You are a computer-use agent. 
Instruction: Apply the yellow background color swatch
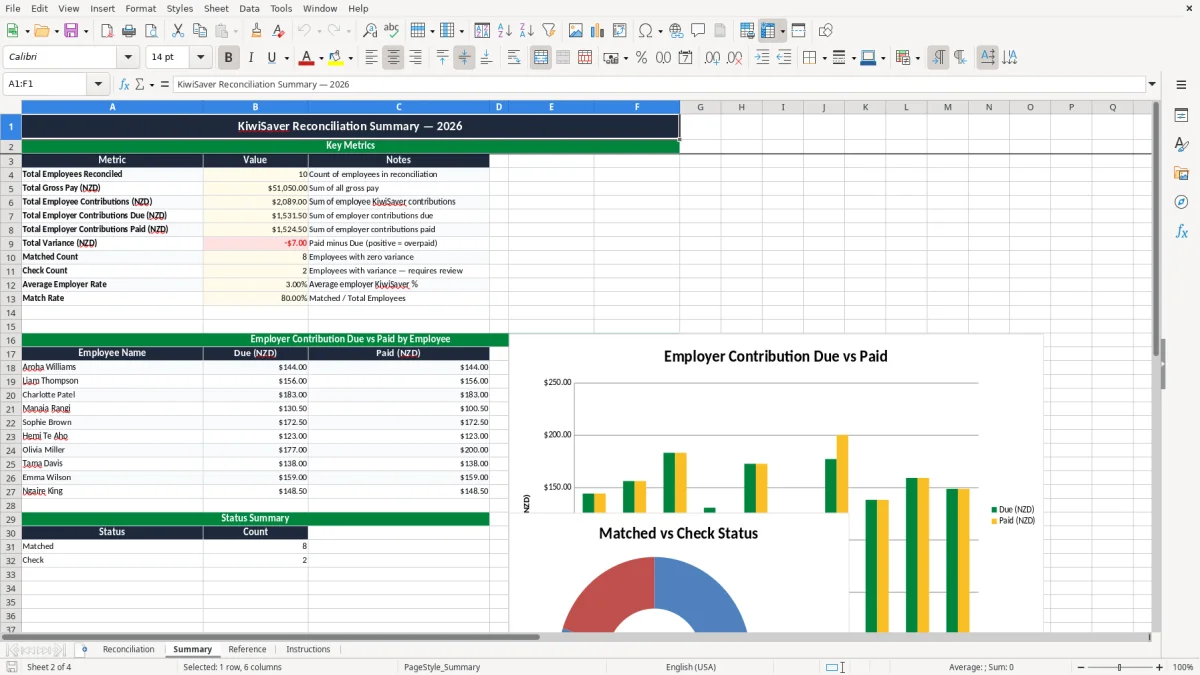coord(336,58)
